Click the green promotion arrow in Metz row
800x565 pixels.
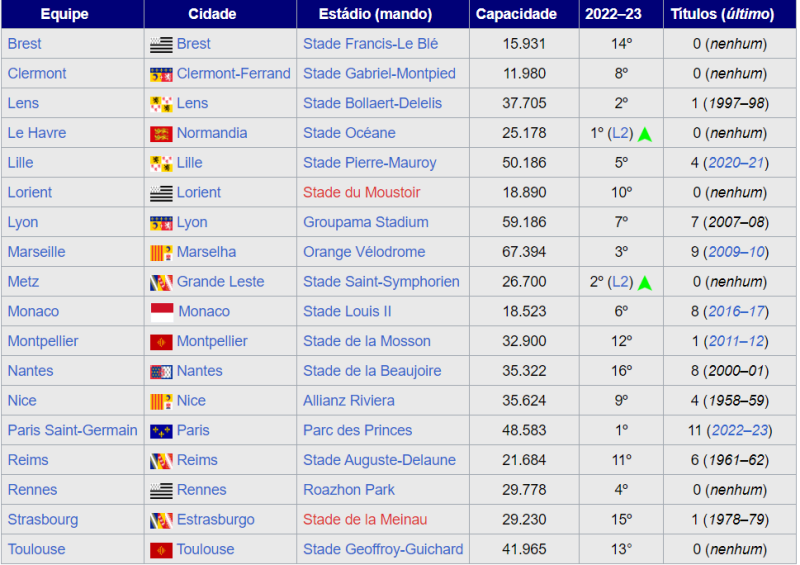click(645, 283)
